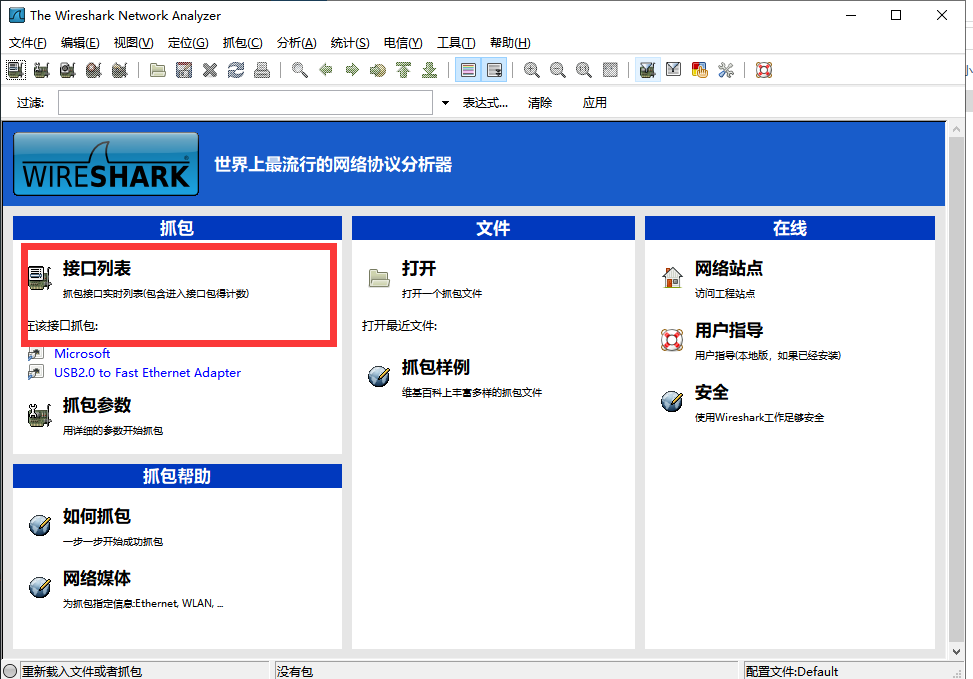The width and height of the screenshot is (973, 679).
Task: Open 安全 security information entry
Action: (x=711, y=392)
